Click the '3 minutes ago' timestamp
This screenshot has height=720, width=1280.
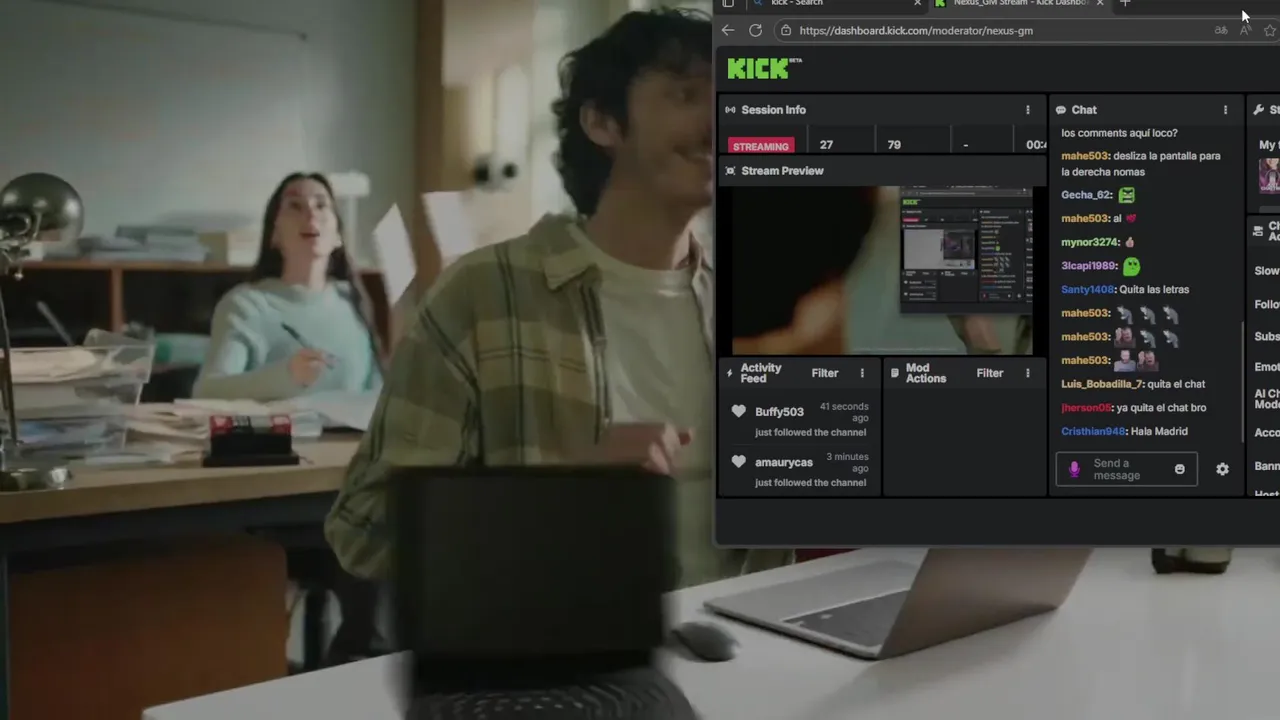[847, 462]
